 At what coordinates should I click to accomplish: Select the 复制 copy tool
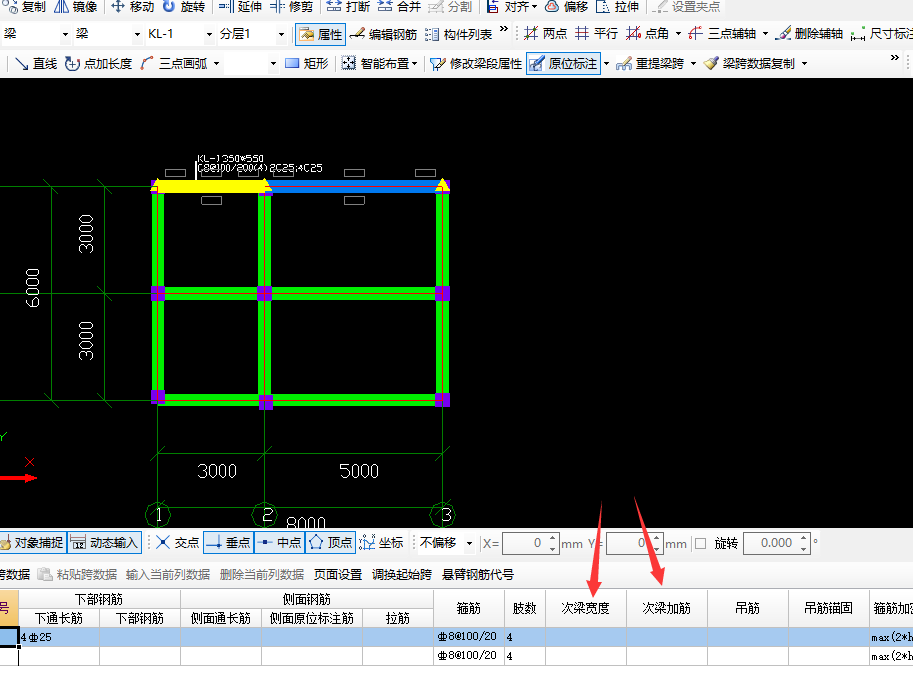(24, 7)
